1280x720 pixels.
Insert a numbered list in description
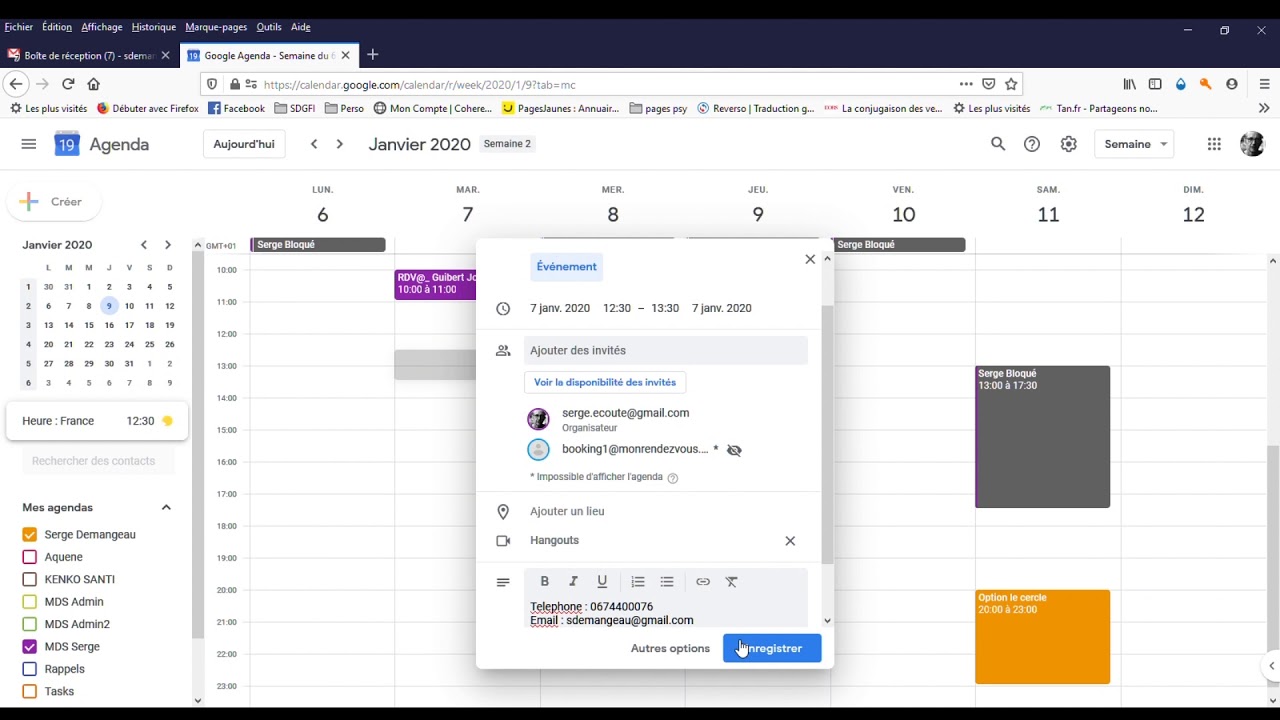pos(638,581)
